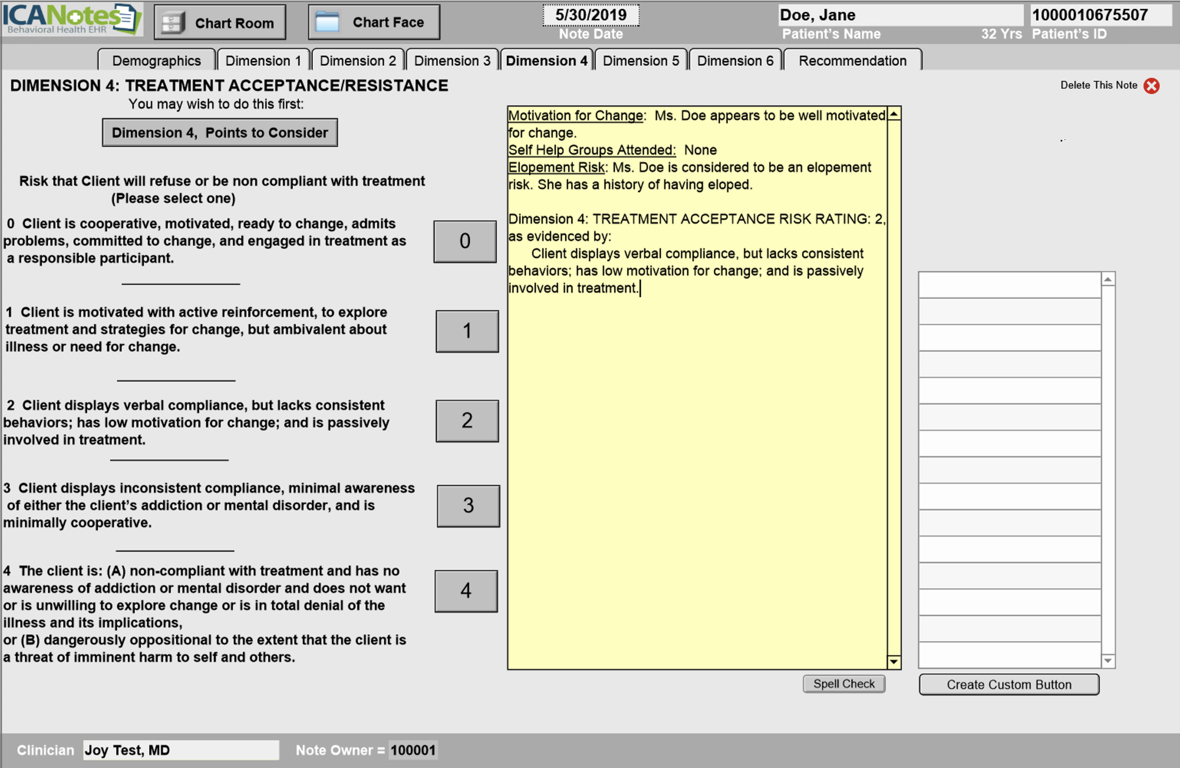Go to Dimension 5 tab
Screen dimensions: 1180x768
pyautogui.click(x=641, y=61)
